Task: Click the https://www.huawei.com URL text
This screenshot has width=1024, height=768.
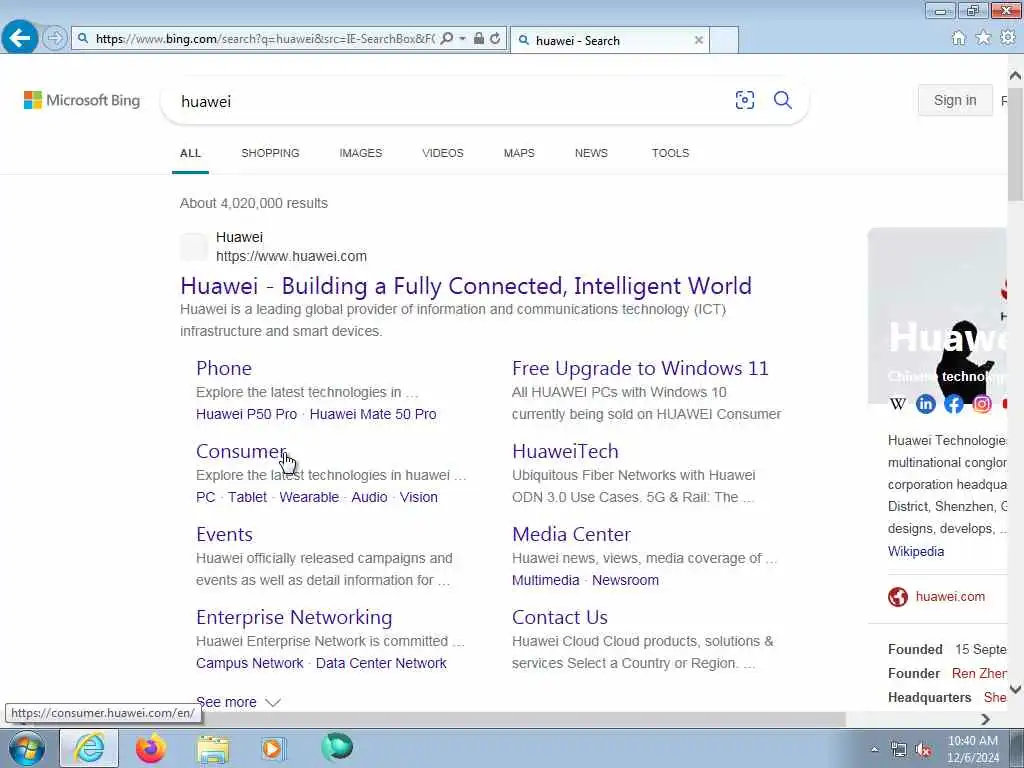Action: (291, 256)
